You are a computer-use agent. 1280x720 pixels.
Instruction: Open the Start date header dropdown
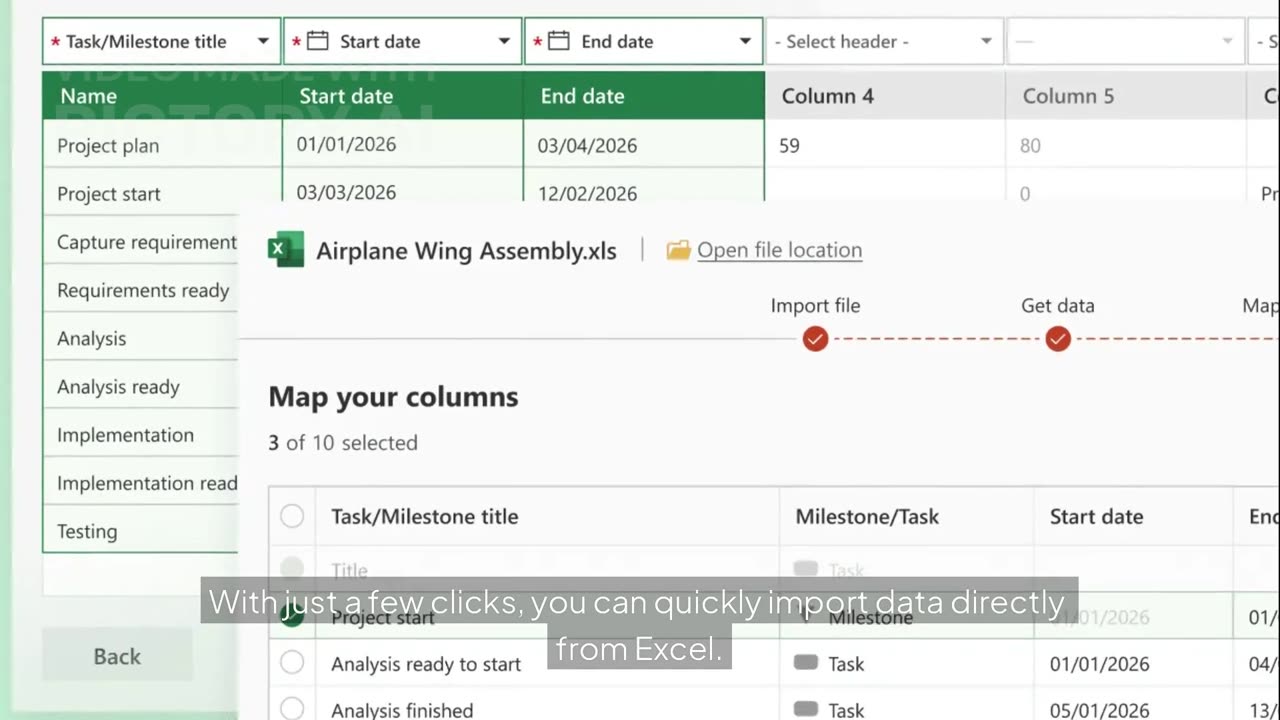[x=403, y=41]
